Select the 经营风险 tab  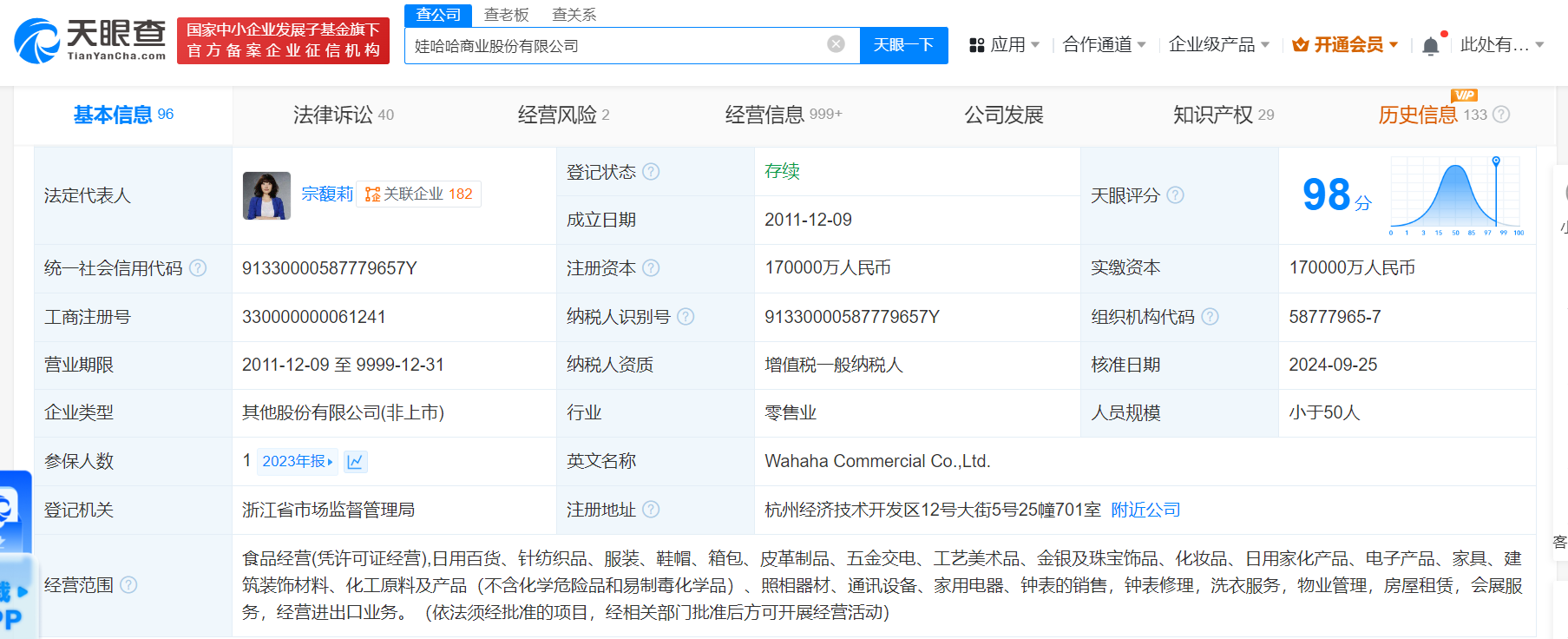tap(563, 115)
